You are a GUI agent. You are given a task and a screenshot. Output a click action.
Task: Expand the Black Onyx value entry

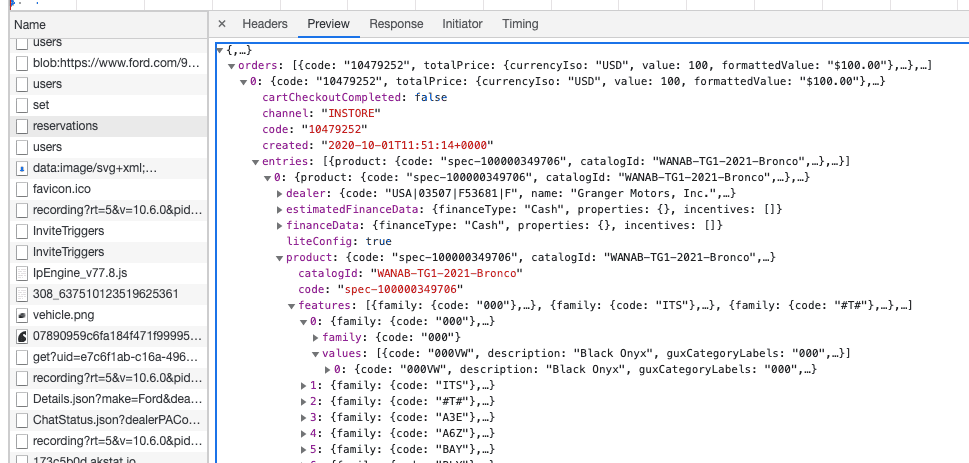328,370
